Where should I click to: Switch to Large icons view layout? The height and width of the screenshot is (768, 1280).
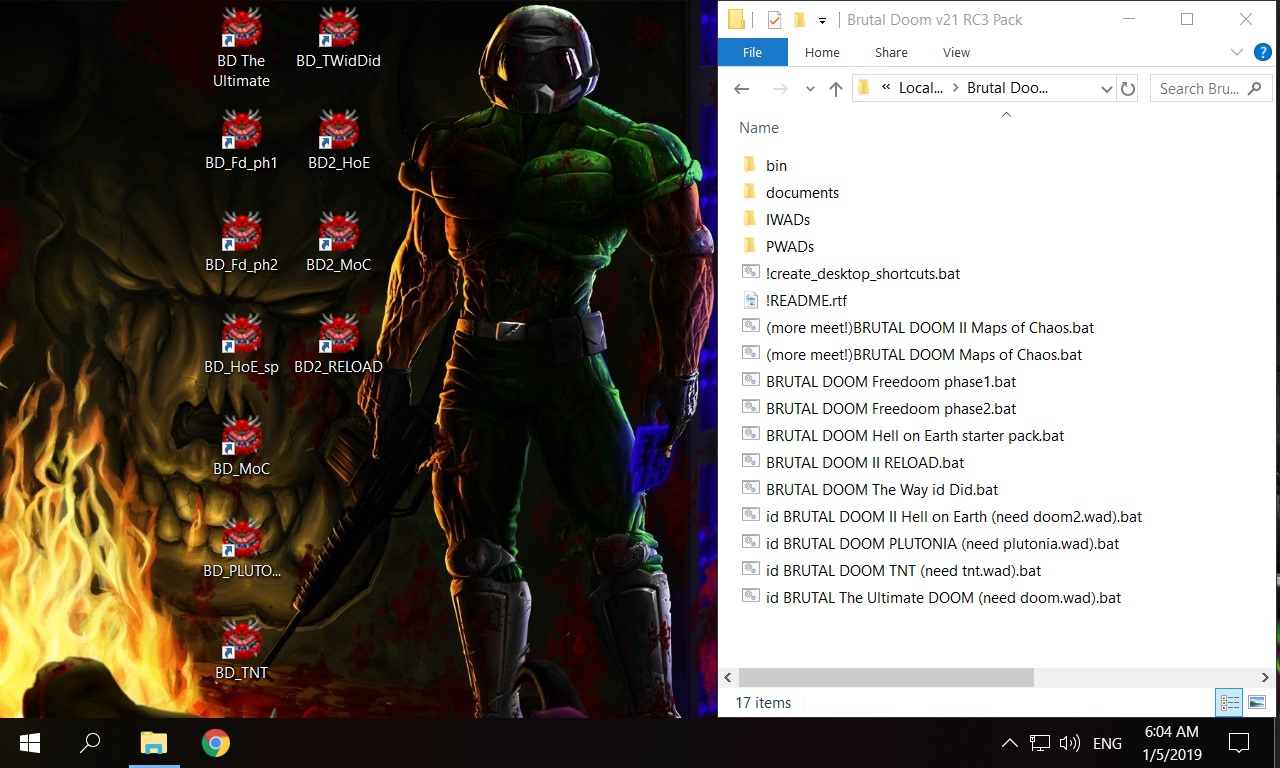click(x=1257, y=702)
